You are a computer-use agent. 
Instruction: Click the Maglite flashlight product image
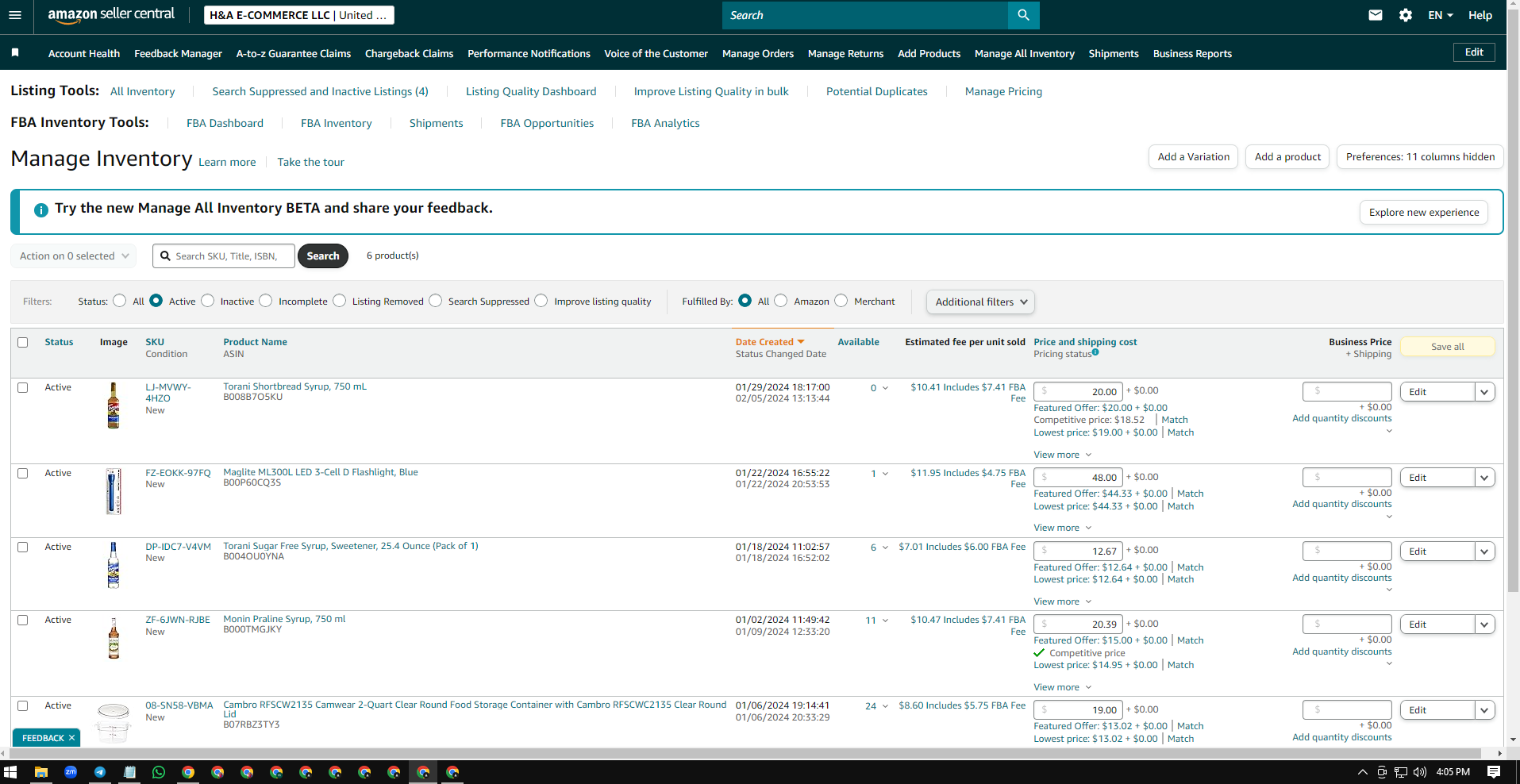coord(114,491)
